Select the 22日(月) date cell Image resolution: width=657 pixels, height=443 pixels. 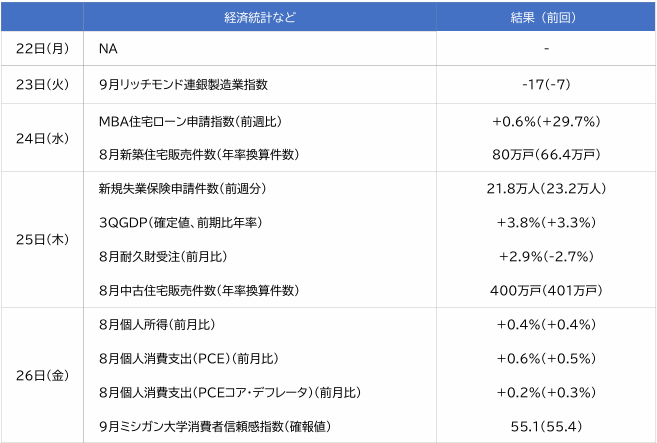[x=42, y=48]
